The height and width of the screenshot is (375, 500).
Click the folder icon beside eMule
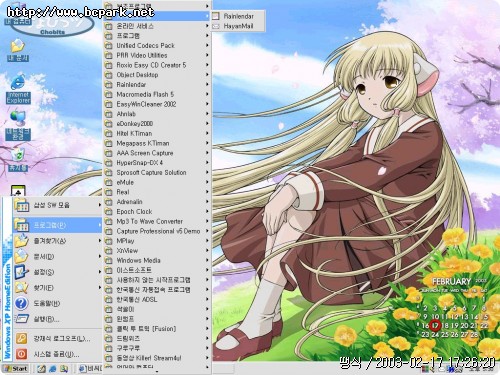point(109,182)
